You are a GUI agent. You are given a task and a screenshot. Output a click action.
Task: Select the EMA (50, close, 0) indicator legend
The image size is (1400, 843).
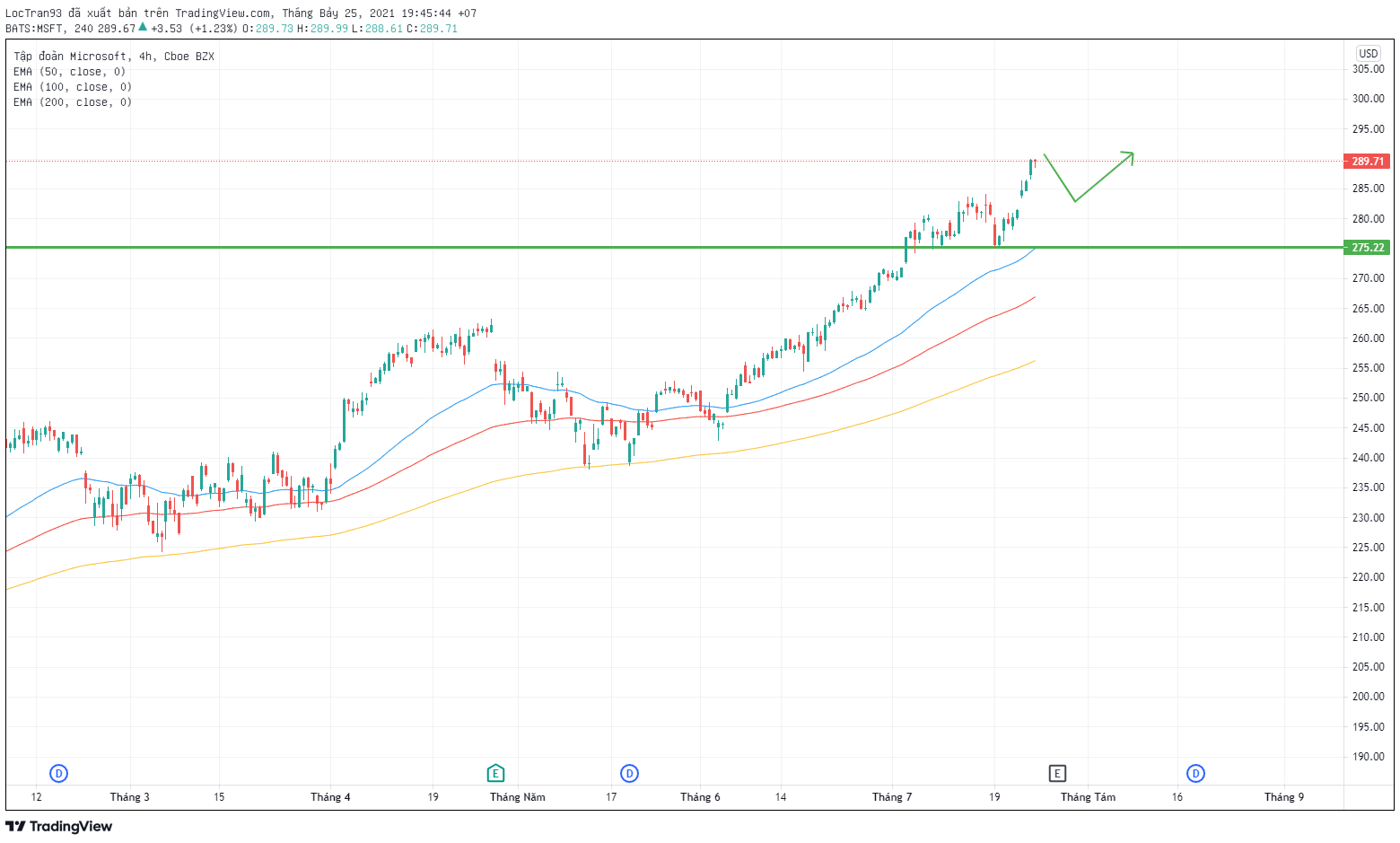(x=70, y=72)
